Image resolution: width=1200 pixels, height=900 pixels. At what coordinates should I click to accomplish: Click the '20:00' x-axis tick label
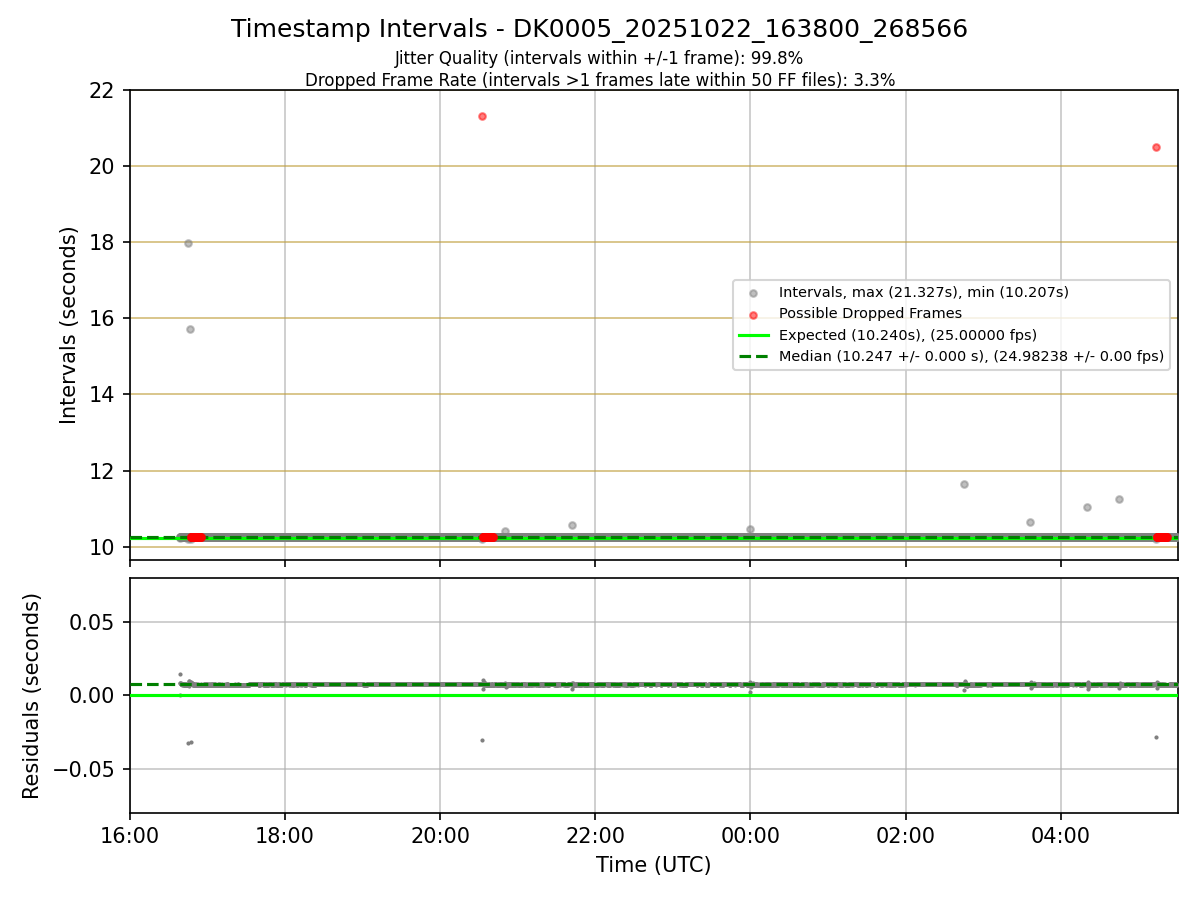[440, 834]
